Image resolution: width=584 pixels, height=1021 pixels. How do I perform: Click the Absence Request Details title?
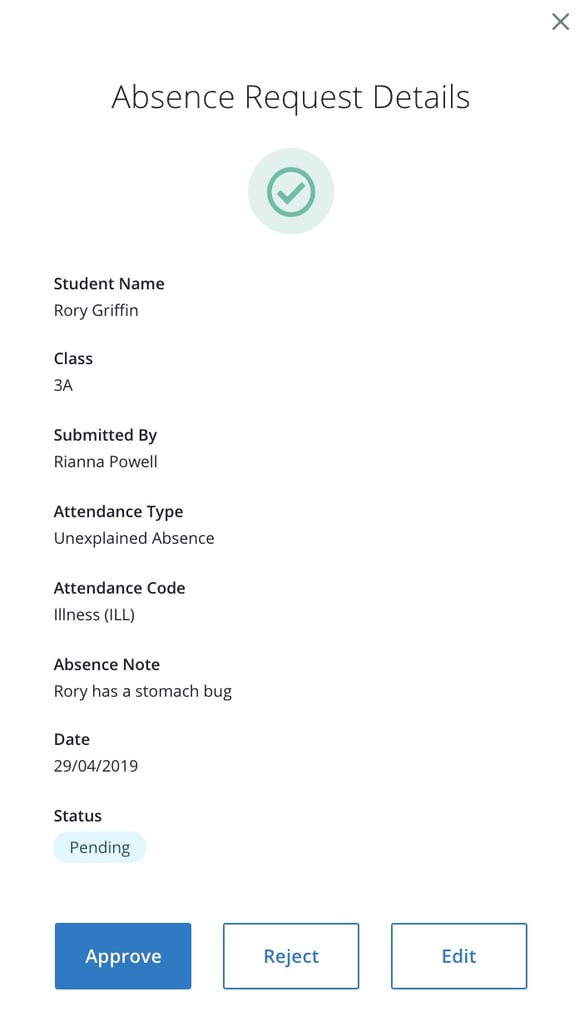pos(291,97)
